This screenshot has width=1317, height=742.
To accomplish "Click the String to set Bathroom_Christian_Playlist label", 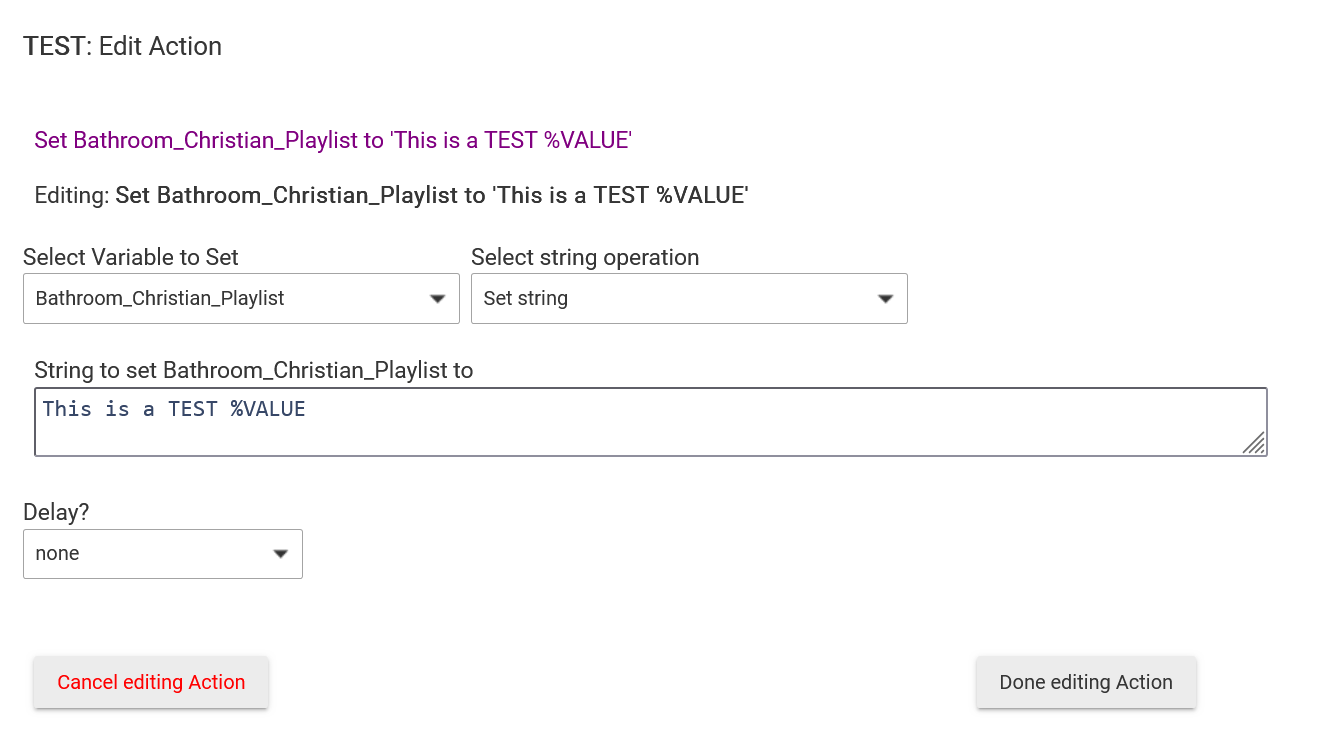I will click(253, 370).
